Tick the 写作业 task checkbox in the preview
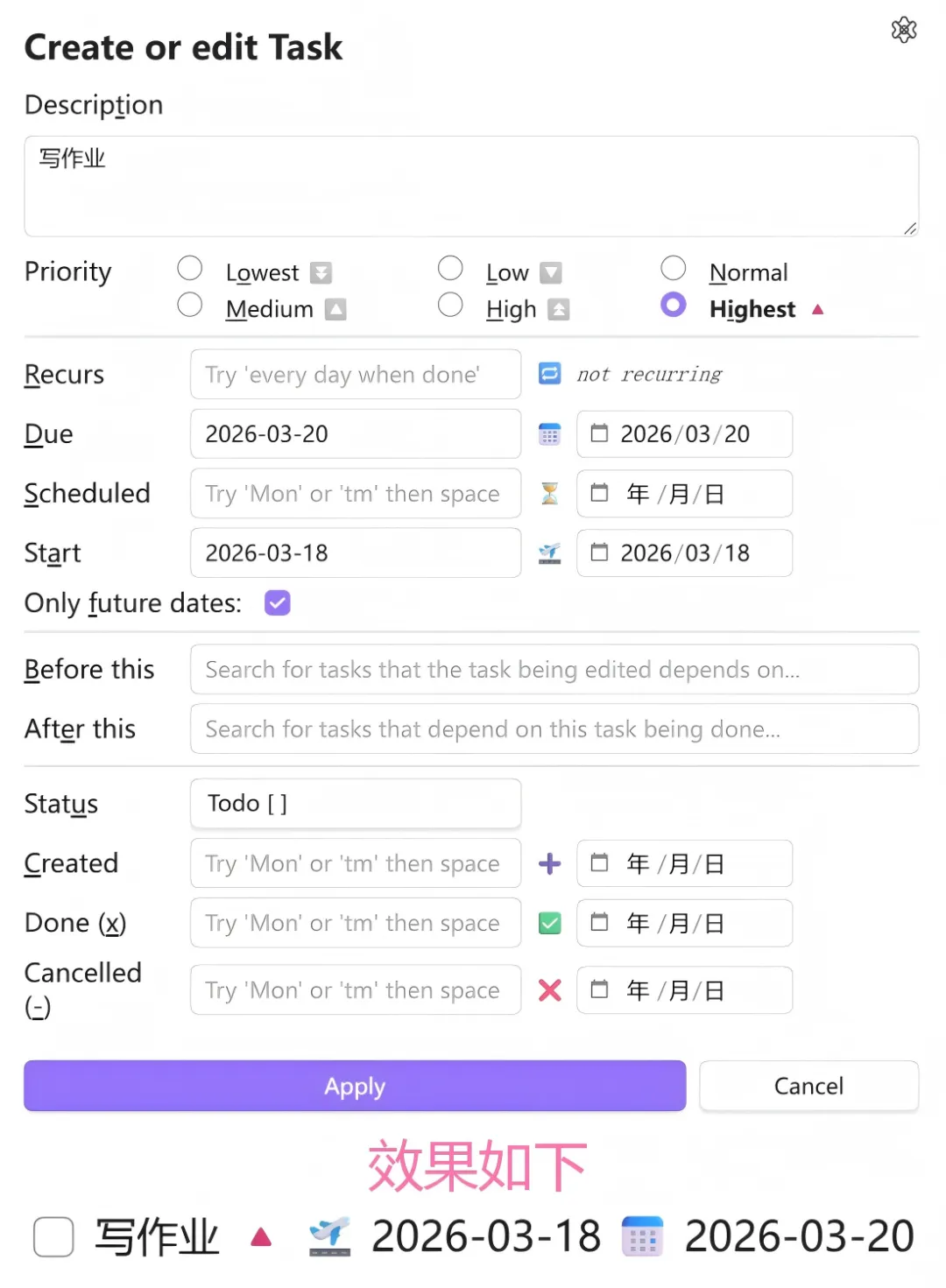946x1288 pixels. 53,1237
